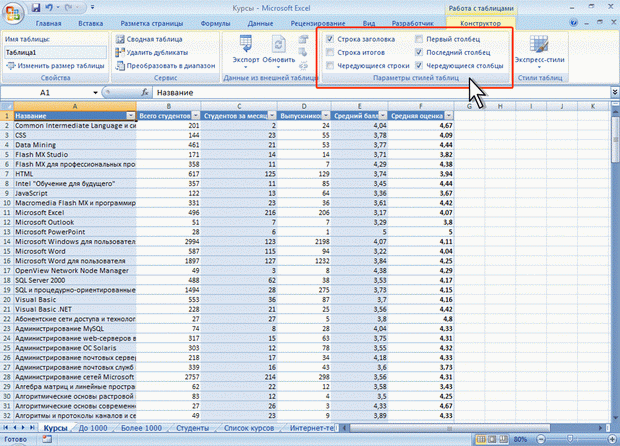Show the previous sheet tab using the navigation arrow
Viewport: 620px width, 446px height.
click(15, 427)
